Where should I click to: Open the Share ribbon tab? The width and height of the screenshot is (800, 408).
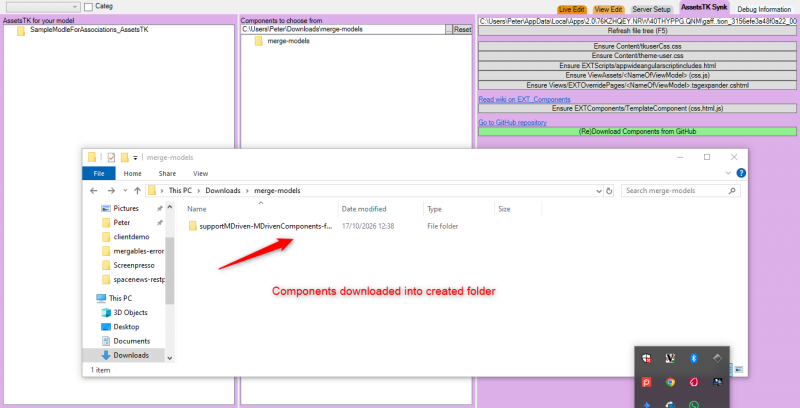[x=167, y=173]
